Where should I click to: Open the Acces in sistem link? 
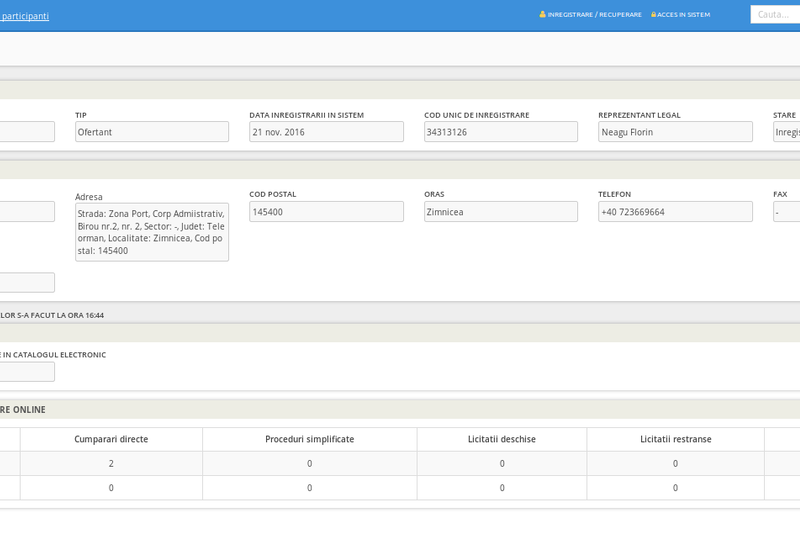(684, 15)
